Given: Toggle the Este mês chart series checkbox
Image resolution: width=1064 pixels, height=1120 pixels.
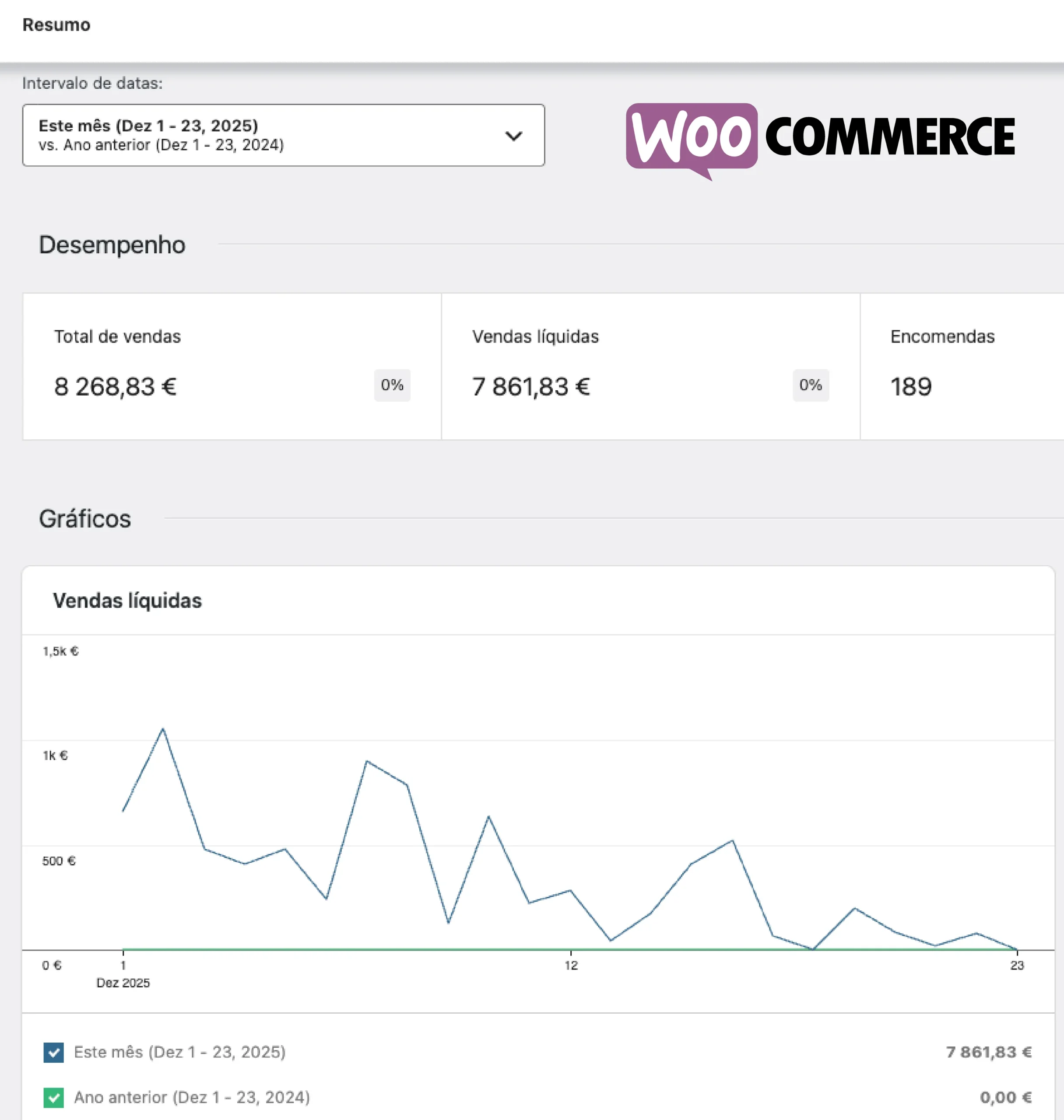Looking at the screenshot, I should tap(54, 1053).
